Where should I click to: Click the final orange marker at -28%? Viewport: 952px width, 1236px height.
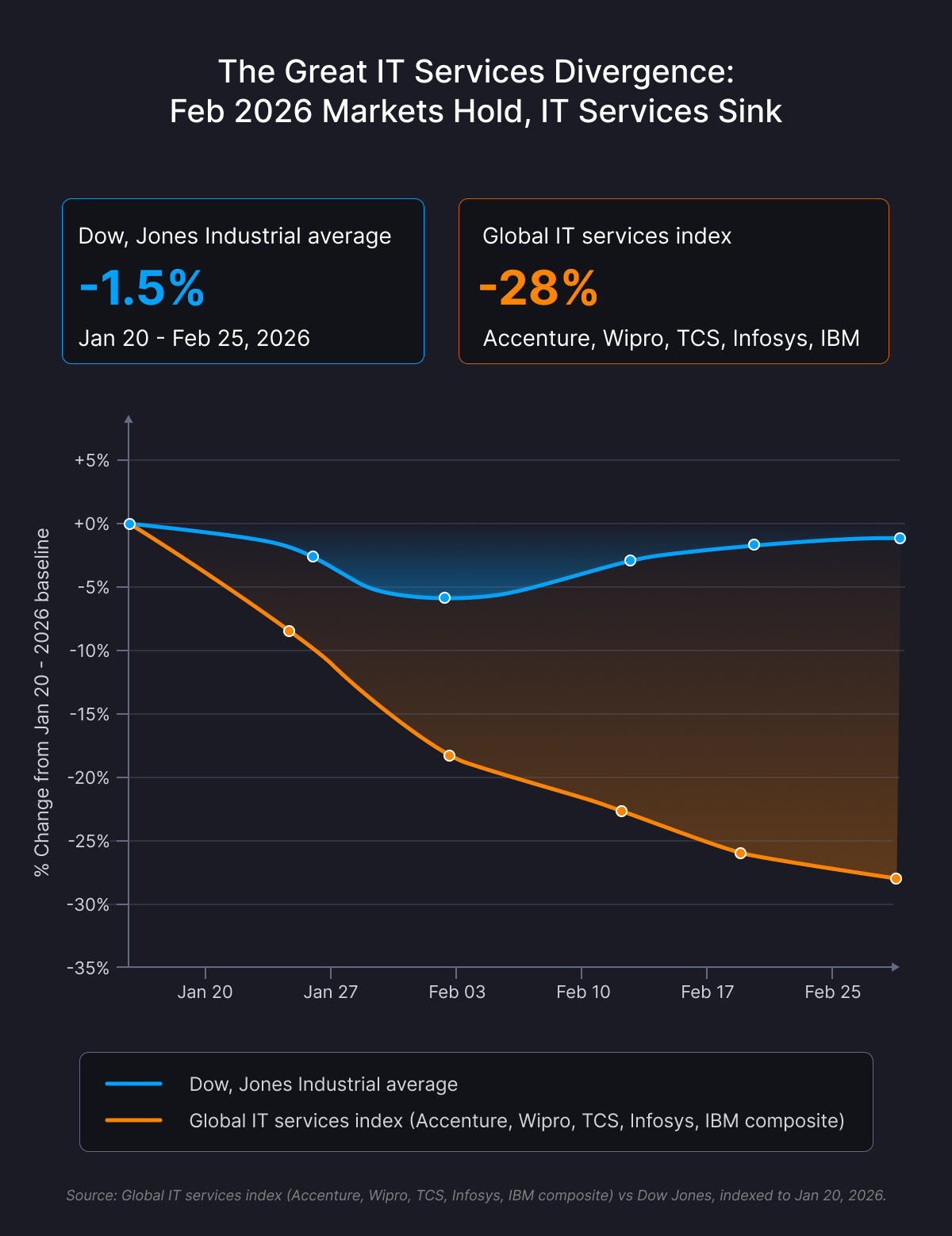[x=896, y=878]
